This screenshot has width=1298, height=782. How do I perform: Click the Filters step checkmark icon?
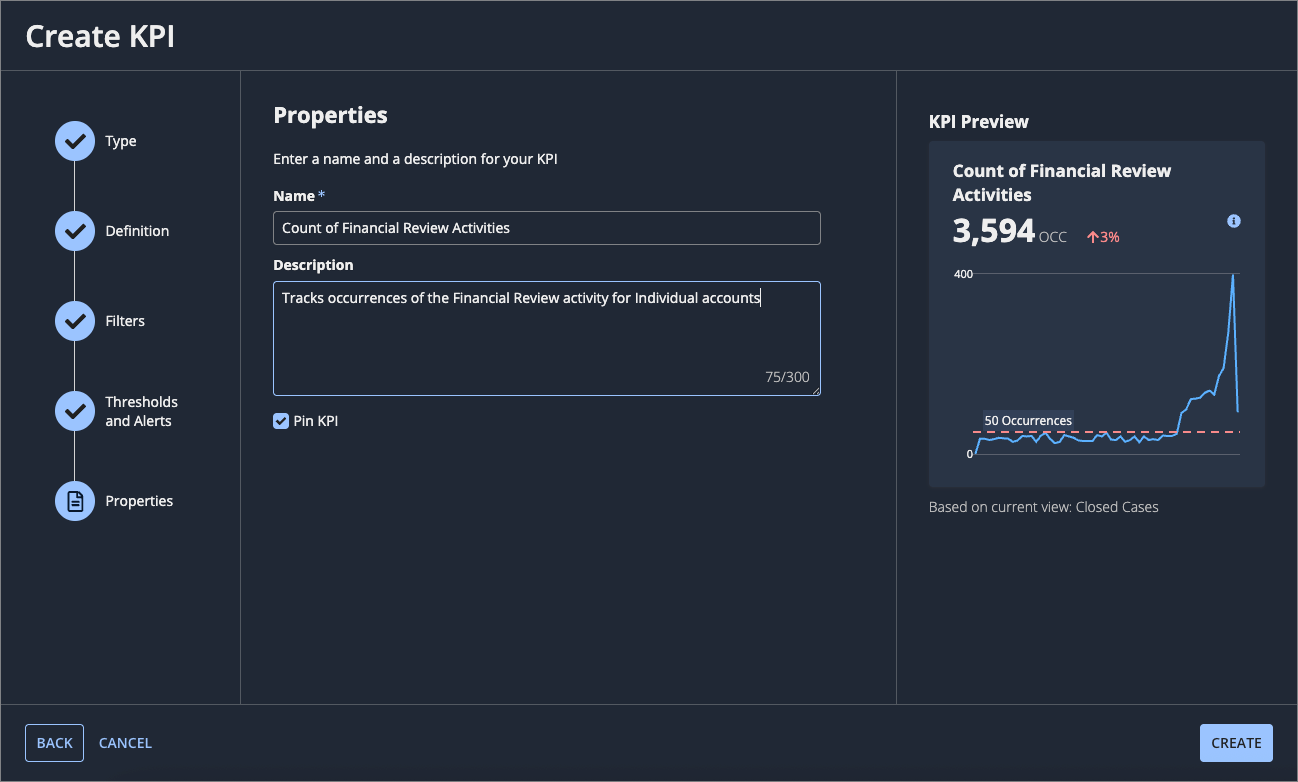pos(74,321)
